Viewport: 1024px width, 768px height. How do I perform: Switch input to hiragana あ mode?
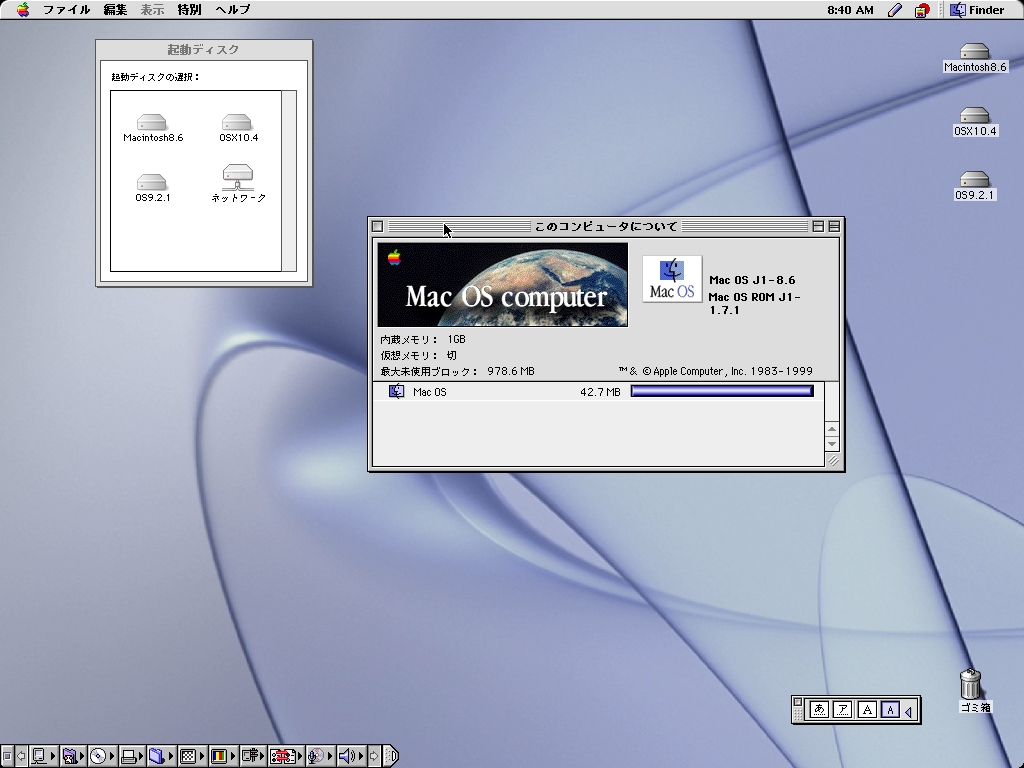(x=819, y=710)
